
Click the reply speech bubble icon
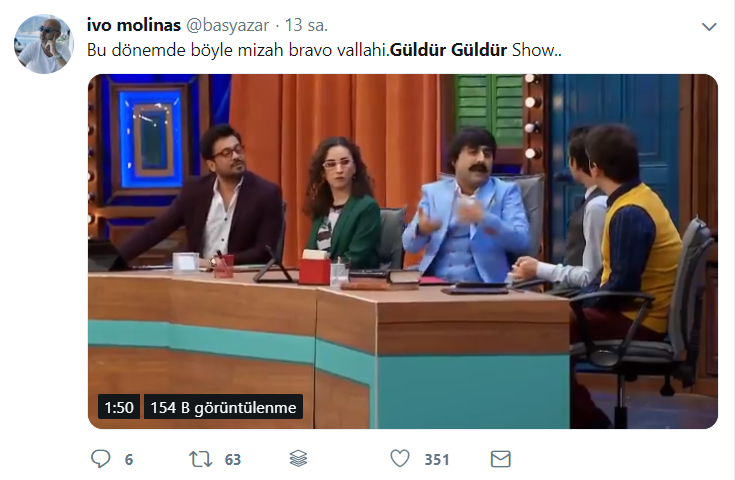click(100, 458)
